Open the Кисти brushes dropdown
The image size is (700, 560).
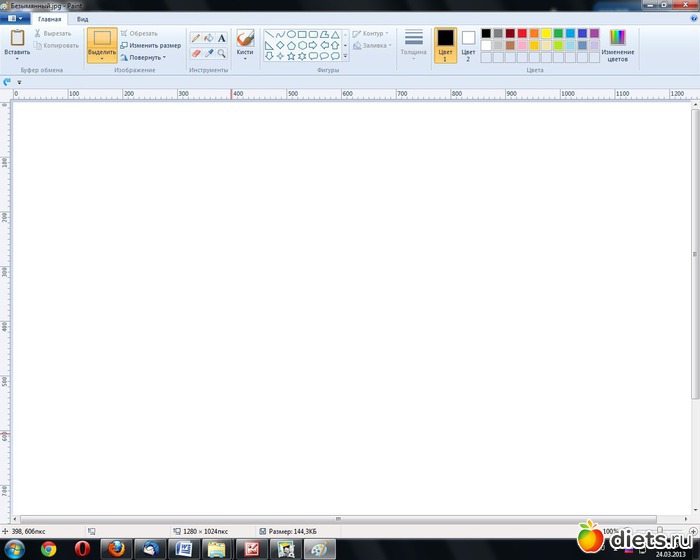(245, 52)
